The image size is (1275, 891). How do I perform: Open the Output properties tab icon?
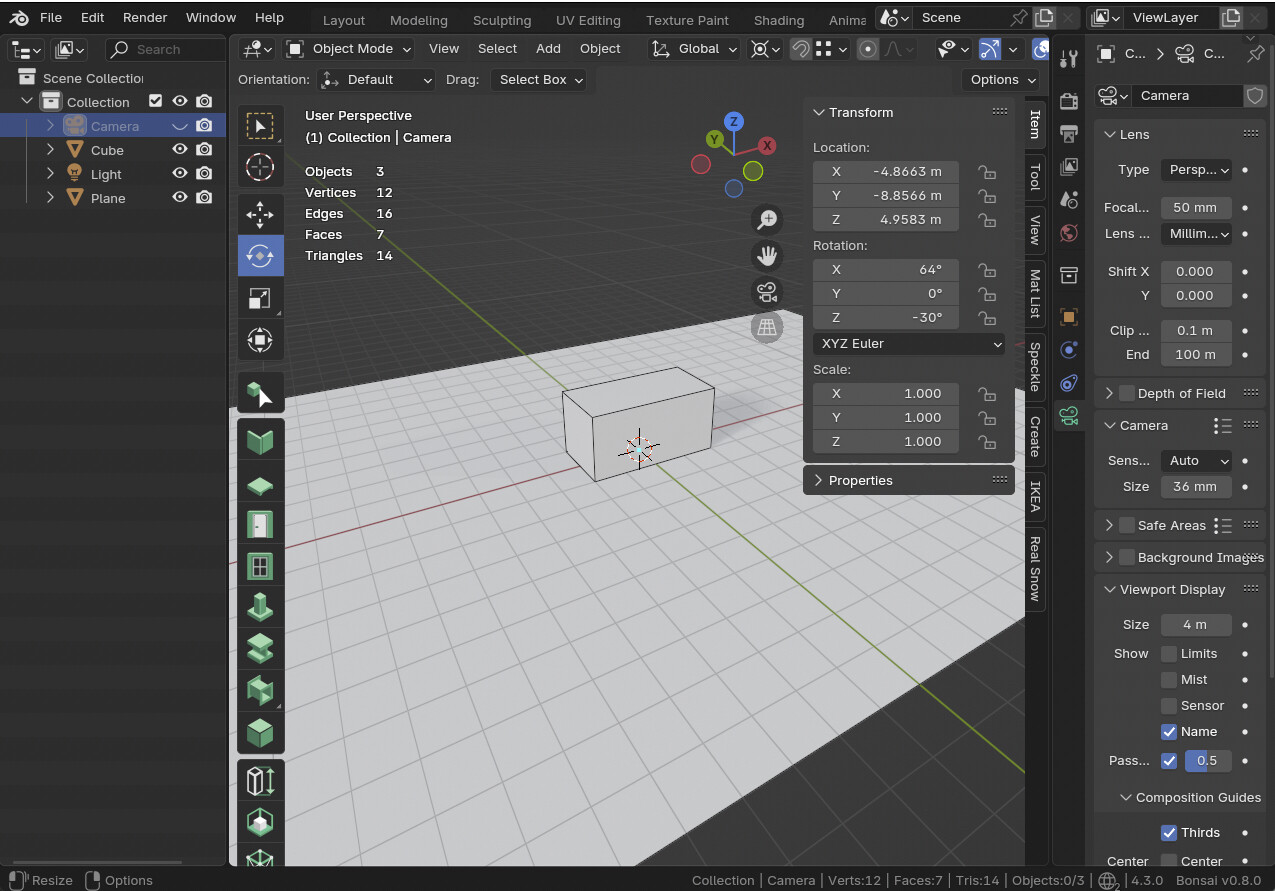(x=1069, y=134)
